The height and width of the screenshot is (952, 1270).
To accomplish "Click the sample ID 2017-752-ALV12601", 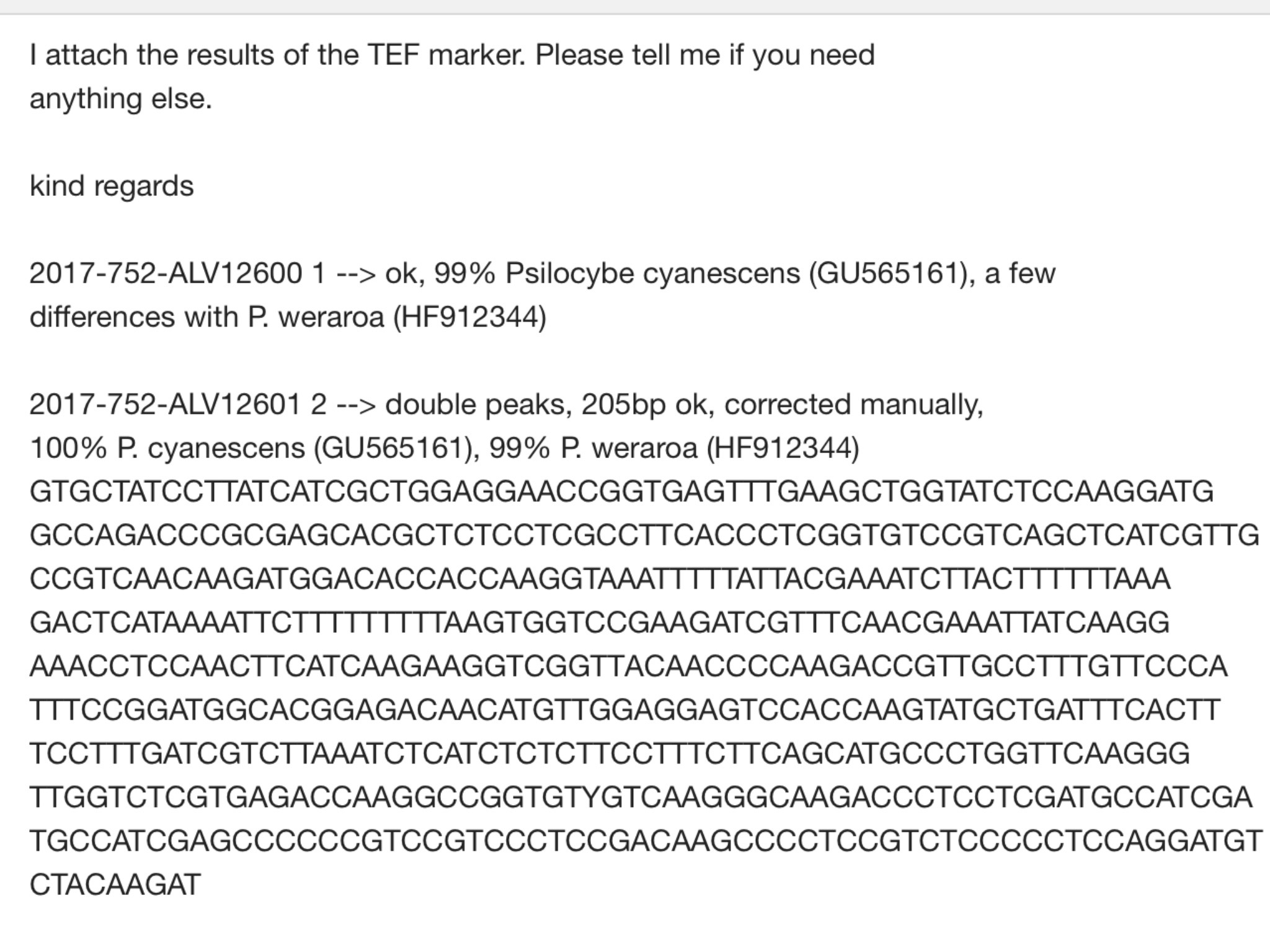I will point(165,404).
